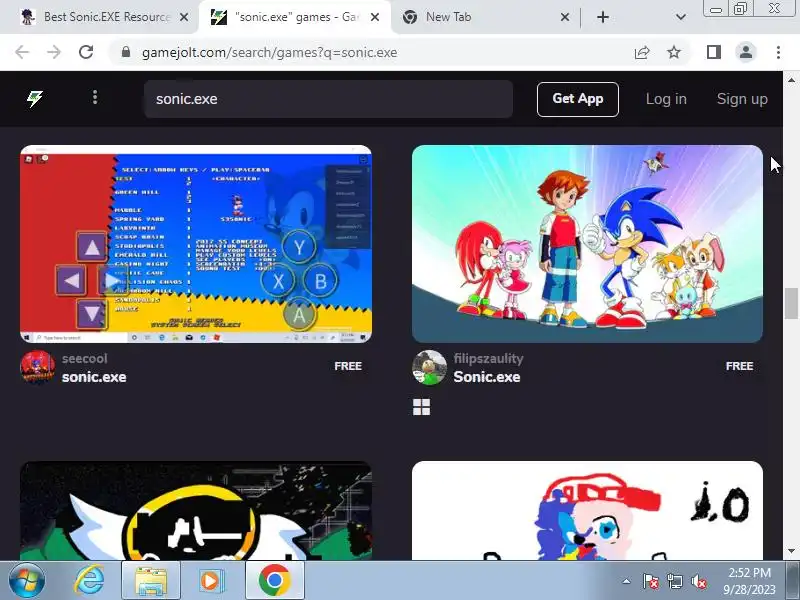
Task: Click the Chrome taskbar icon
Action: coord(274,581)
